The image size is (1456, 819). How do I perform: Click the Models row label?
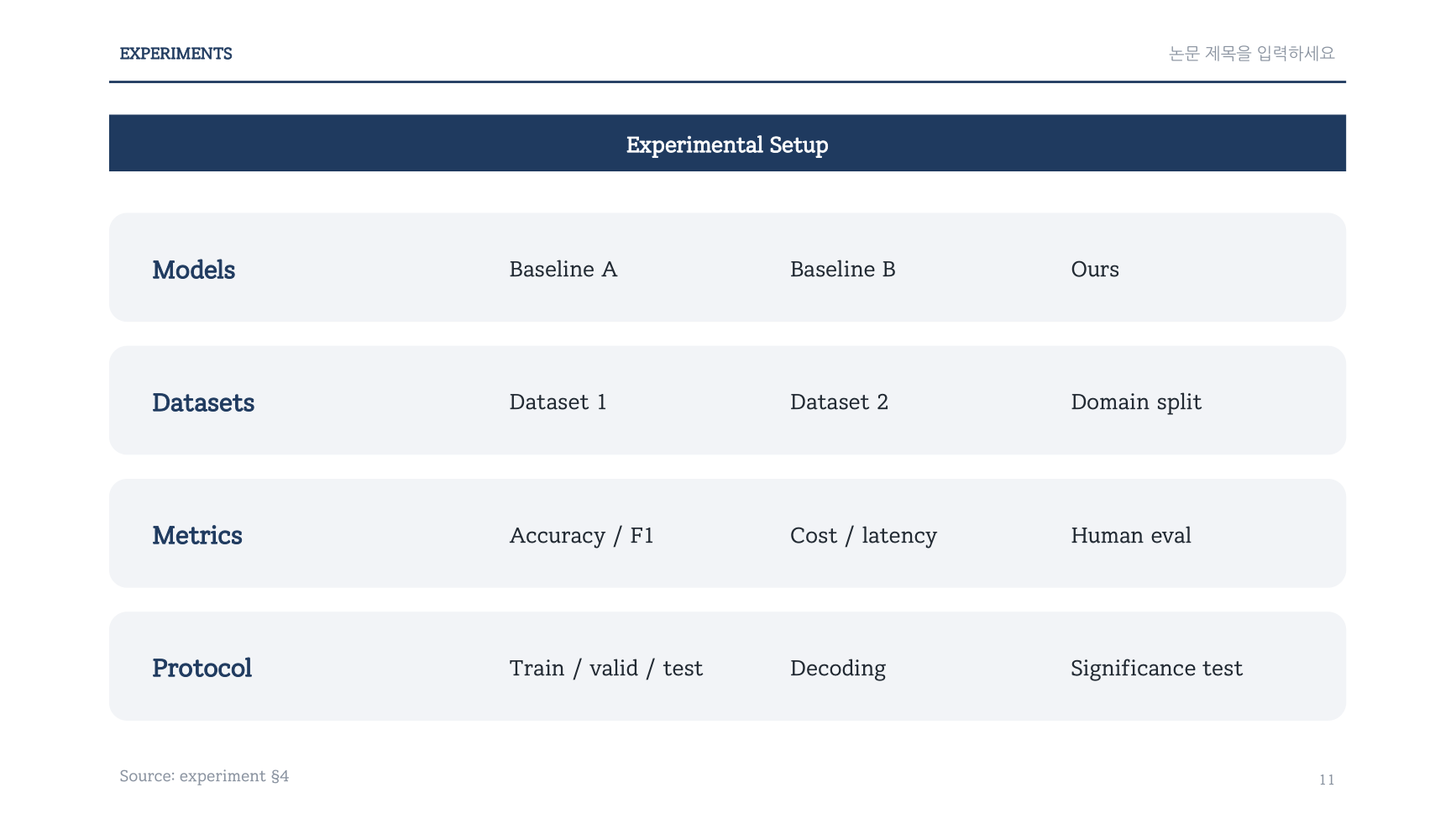(x=193, y=270)
